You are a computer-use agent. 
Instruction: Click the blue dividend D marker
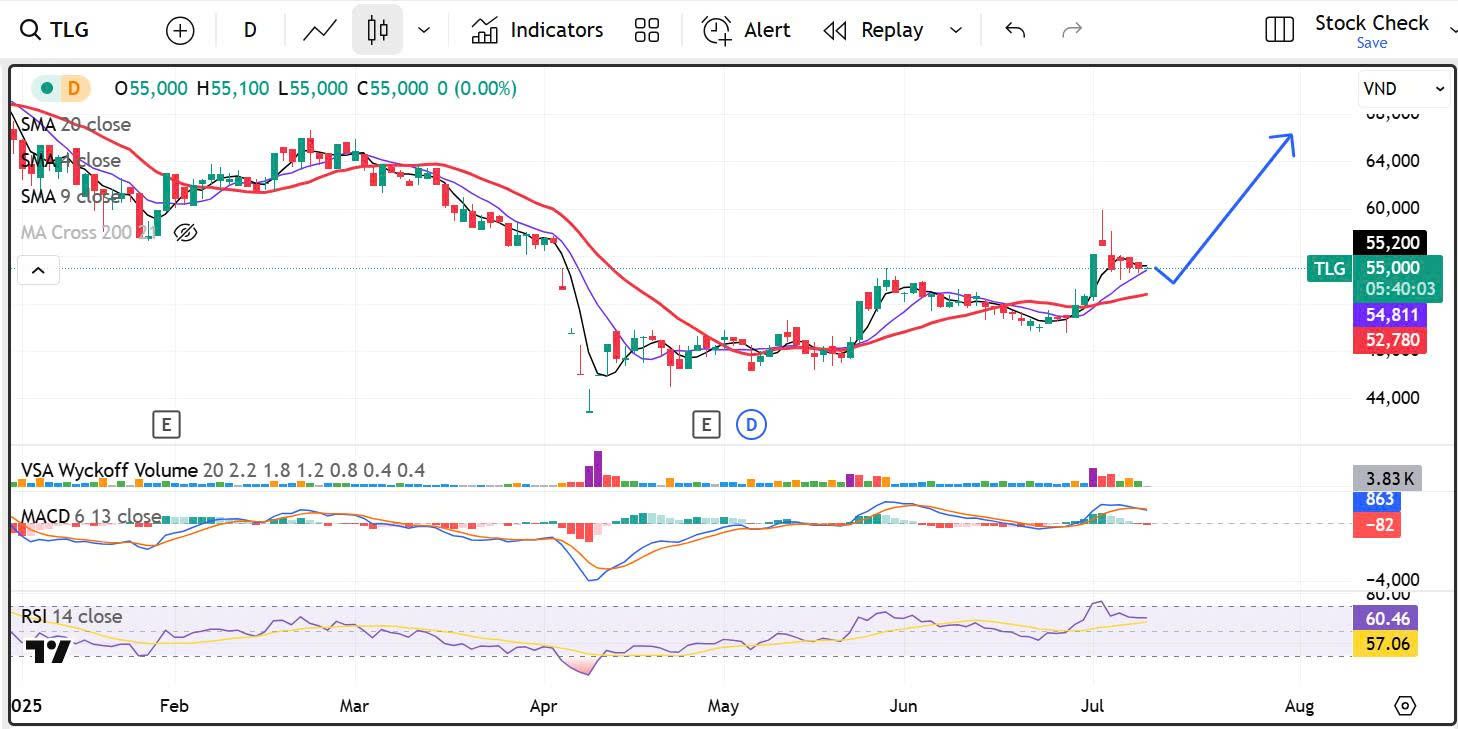tap(751, 425)
